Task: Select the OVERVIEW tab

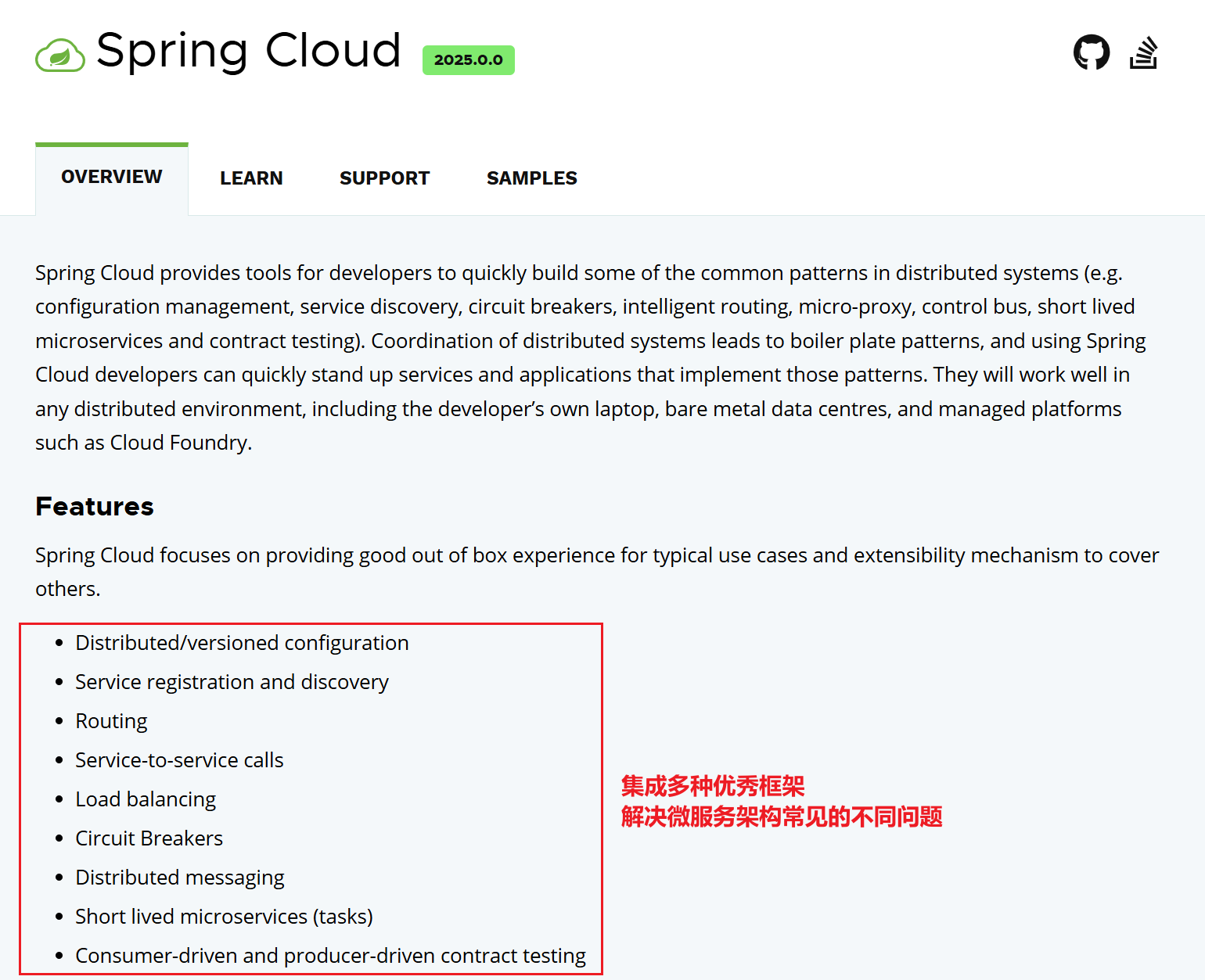Action: pyautogui.click(x=112, y=178)
